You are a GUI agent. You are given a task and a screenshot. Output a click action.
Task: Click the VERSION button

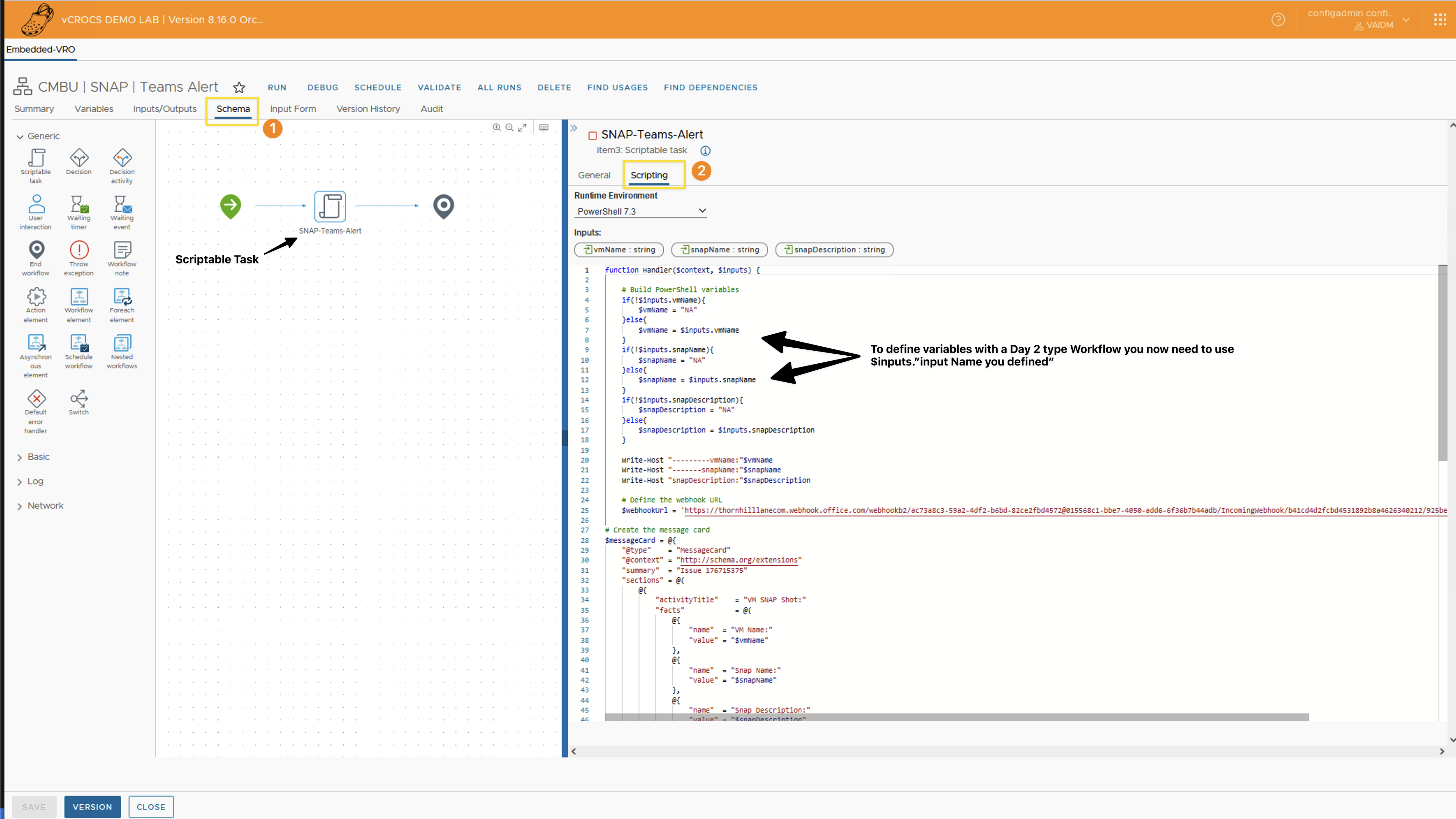click(x=92, y=806)
